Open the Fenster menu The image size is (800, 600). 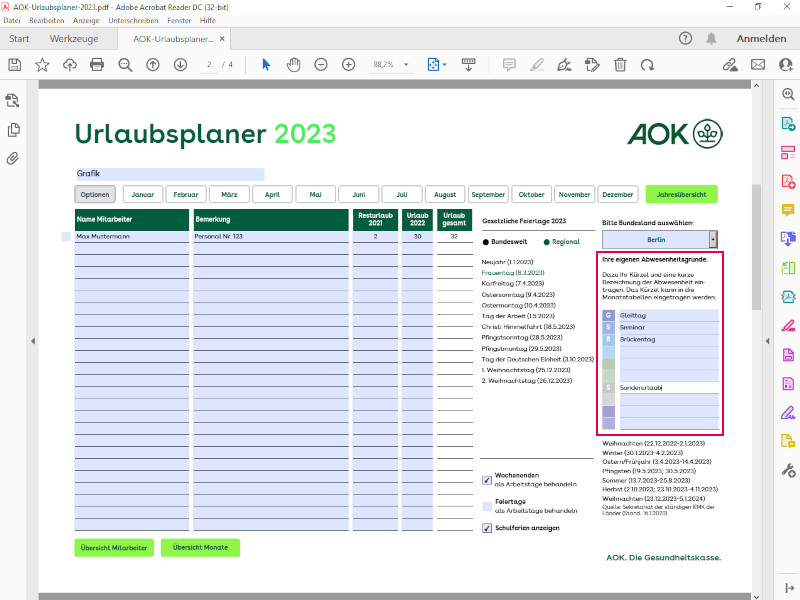pyautogui.click(x=179, y=20)
